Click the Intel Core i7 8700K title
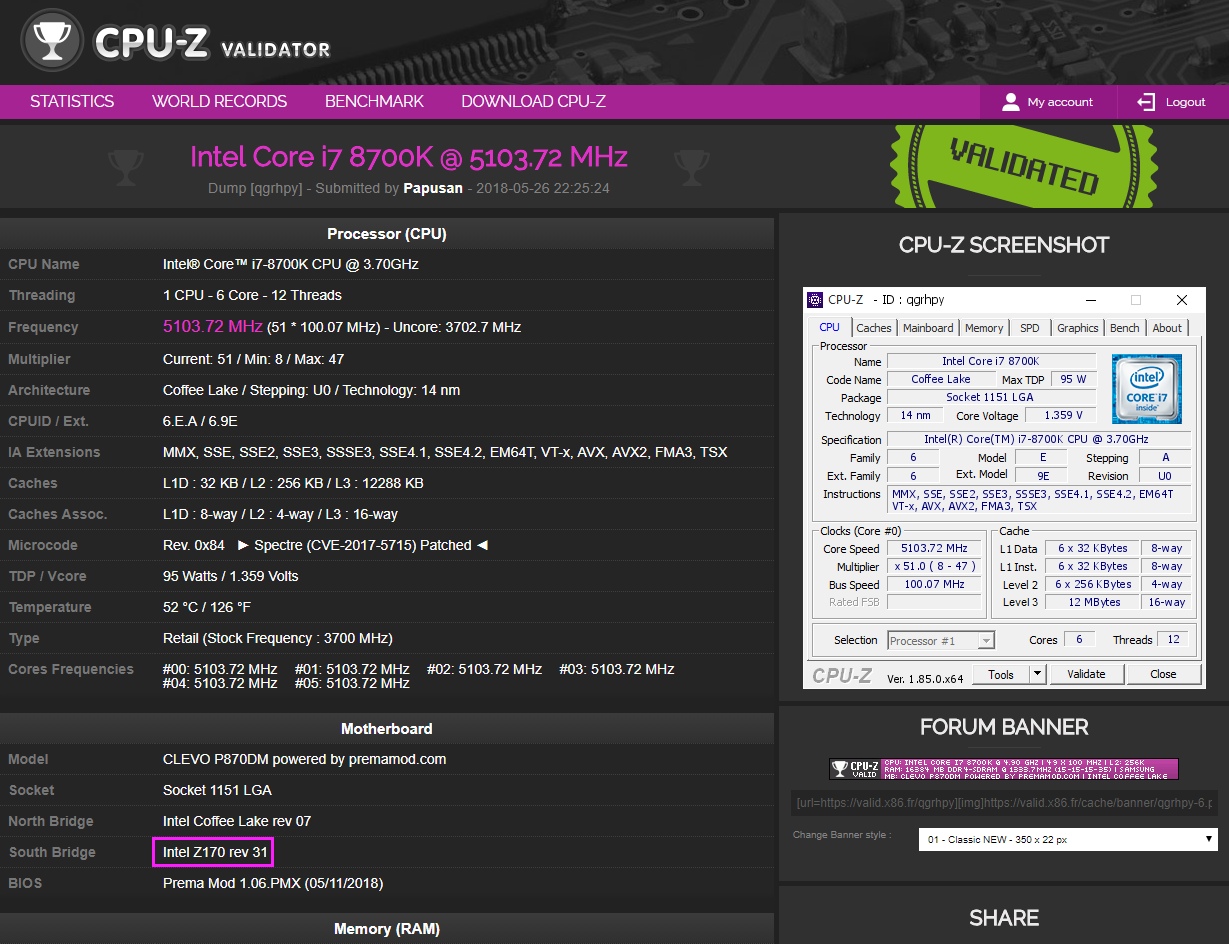 coord(409,157)
